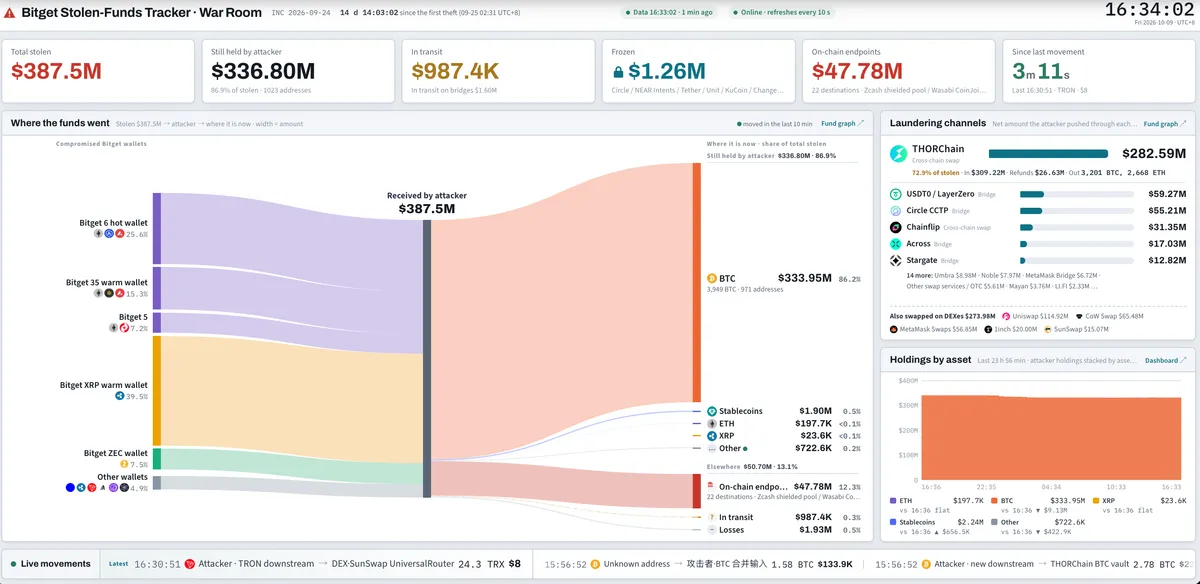The height and width of the screenshot is (584, 1200).
Task: Click the MetaMask Swaps fox icon
Action: (x=894, y=329)
